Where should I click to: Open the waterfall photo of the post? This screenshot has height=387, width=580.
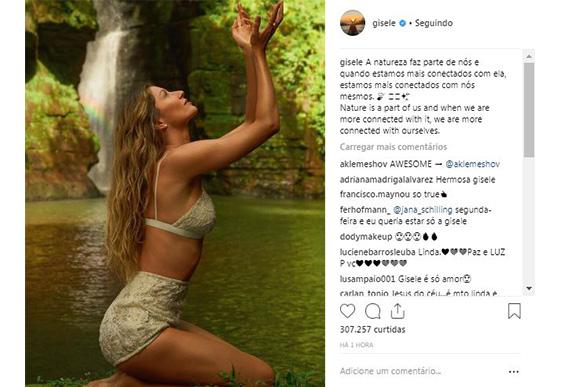pos(175,194)
